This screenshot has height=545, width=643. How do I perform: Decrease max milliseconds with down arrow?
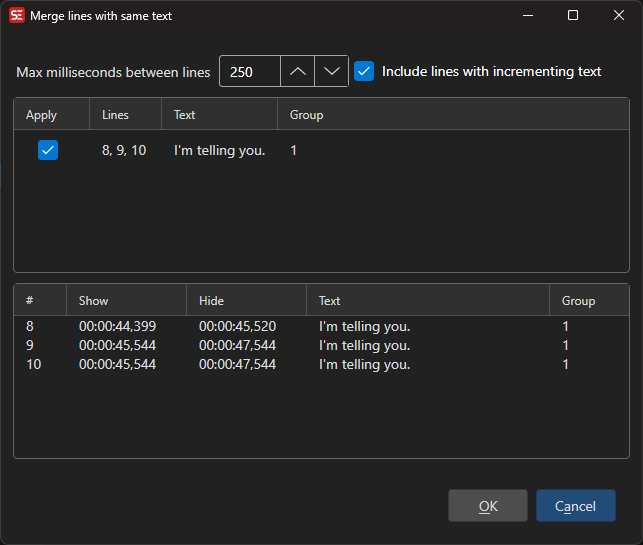click(x=331, y=72)
